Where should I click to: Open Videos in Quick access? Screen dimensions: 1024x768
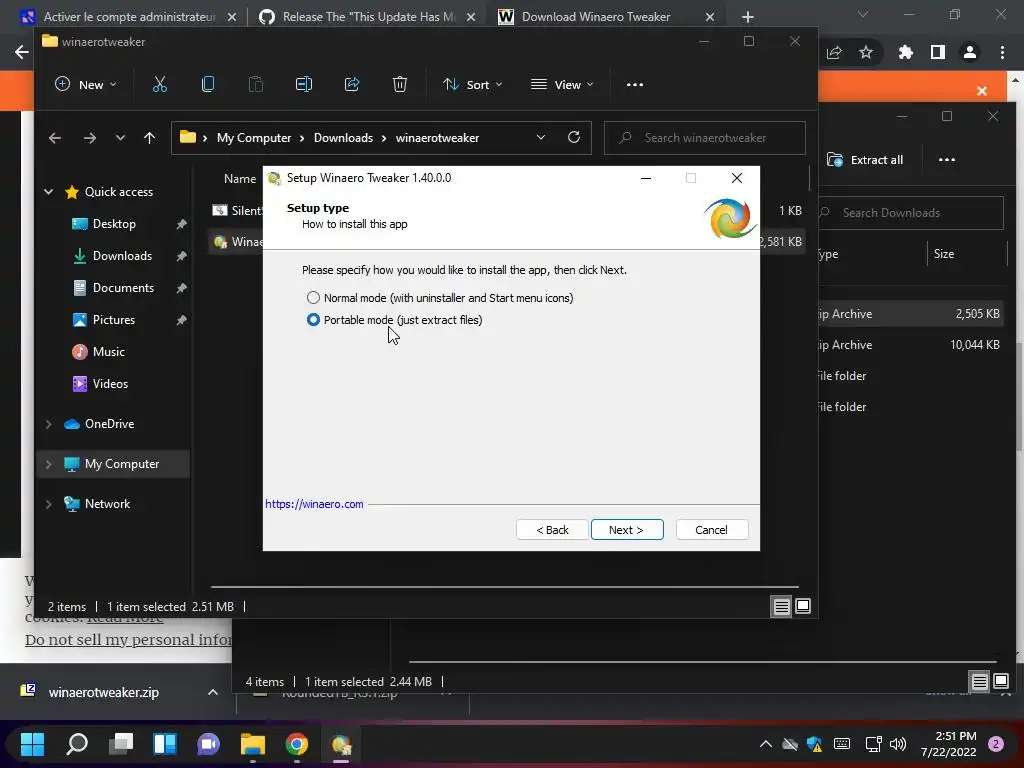point(110,384)
